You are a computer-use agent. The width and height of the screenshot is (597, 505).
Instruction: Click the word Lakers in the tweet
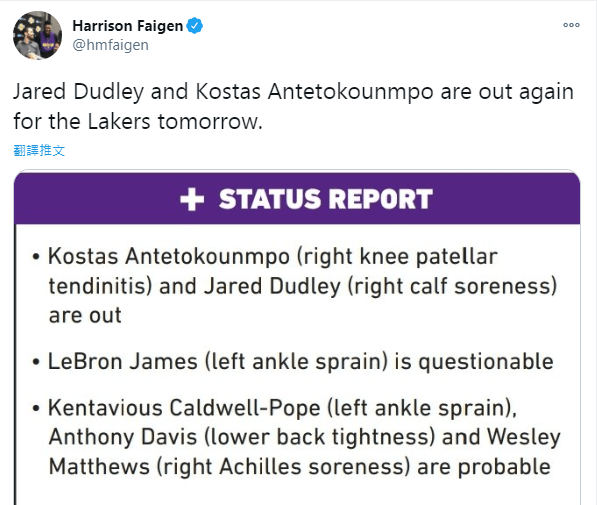pos(119,121)
